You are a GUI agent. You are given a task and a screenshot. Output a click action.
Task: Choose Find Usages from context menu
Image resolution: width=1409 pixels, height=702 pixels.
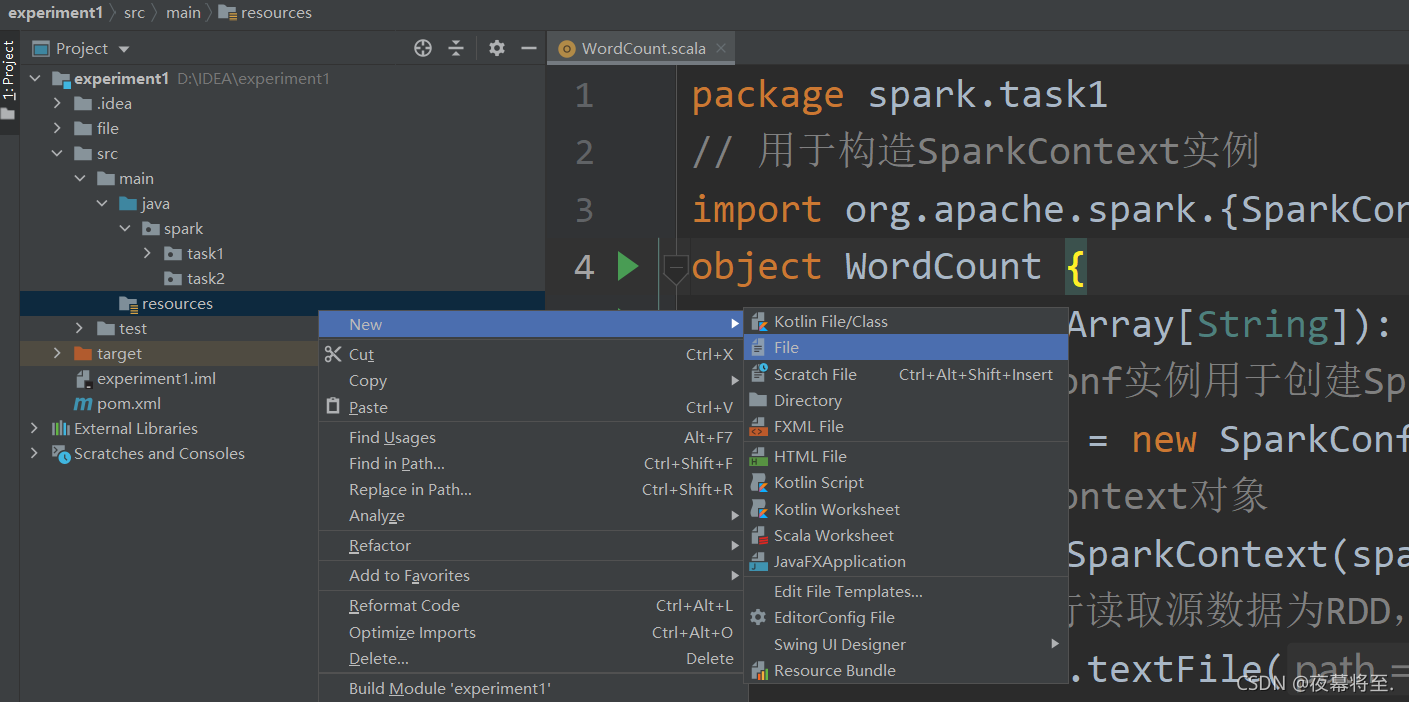(531, 437)
